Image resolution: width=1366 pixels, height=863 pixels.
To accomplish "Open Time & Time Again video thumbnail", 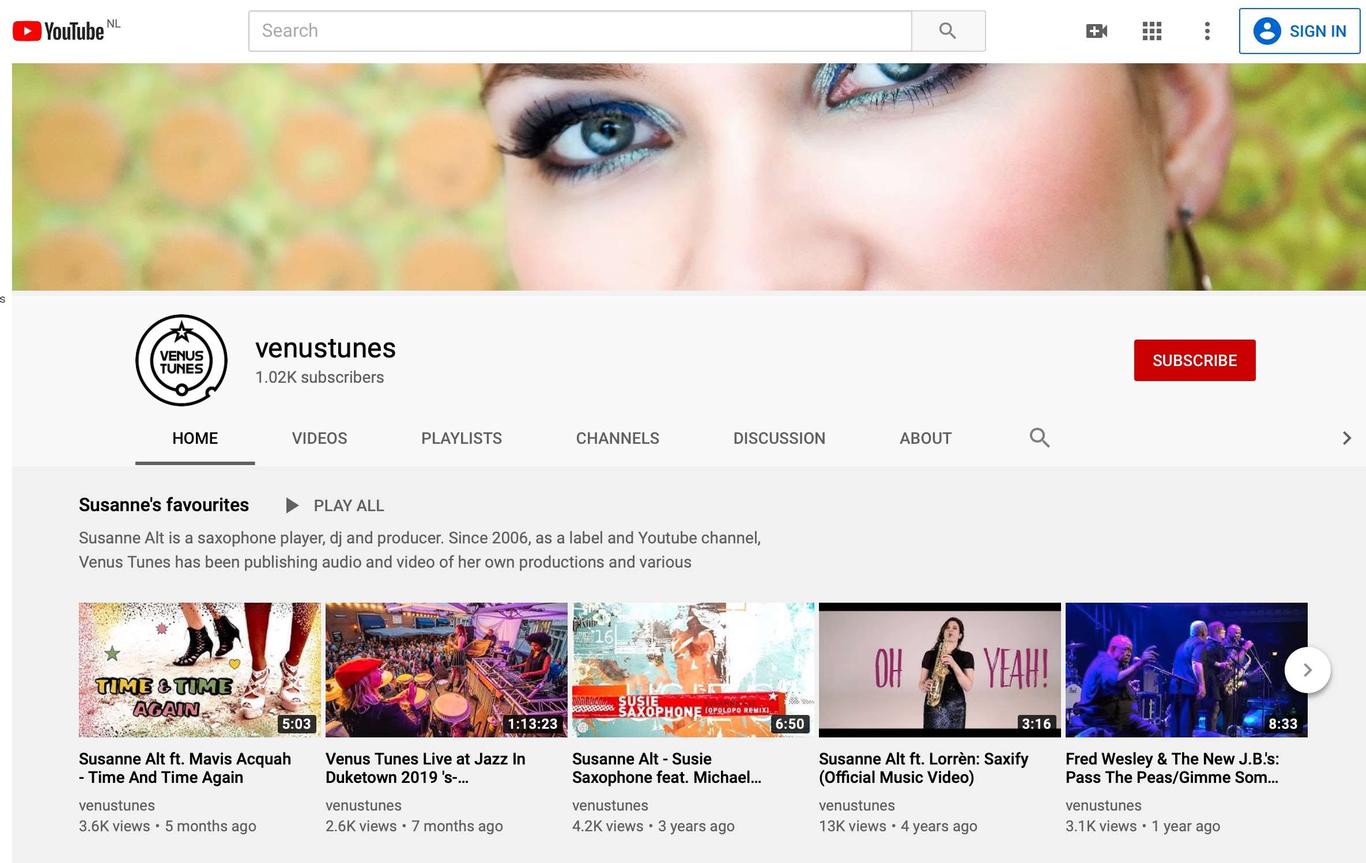I will pyautogui.click(x=200, y=670).
